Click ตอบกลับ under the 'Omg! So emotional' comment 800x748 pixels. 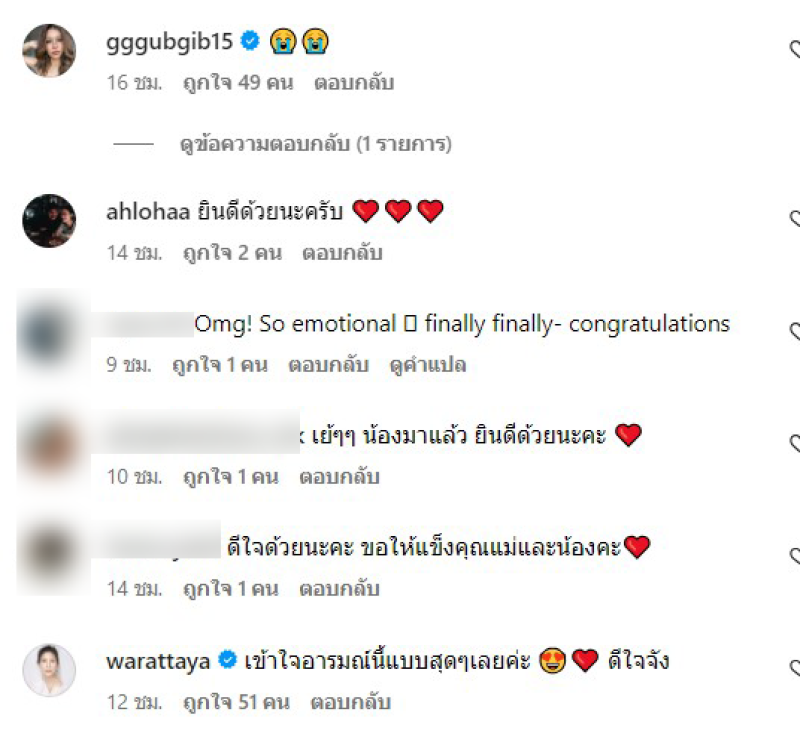328,365
